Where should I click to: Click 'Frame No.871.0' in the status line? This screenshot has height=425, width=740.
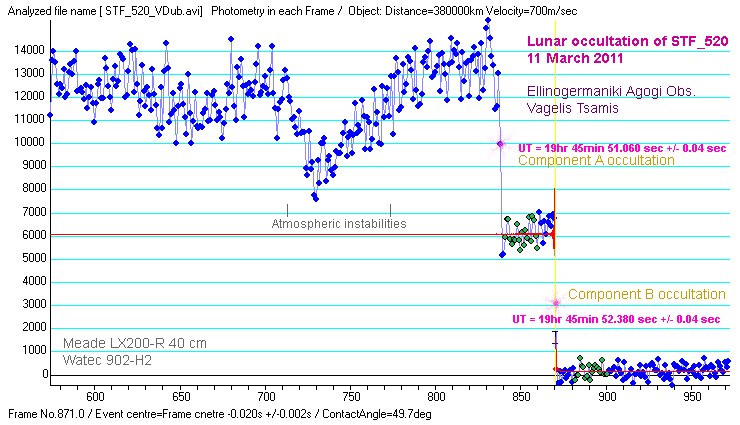[x=47, y=414]
